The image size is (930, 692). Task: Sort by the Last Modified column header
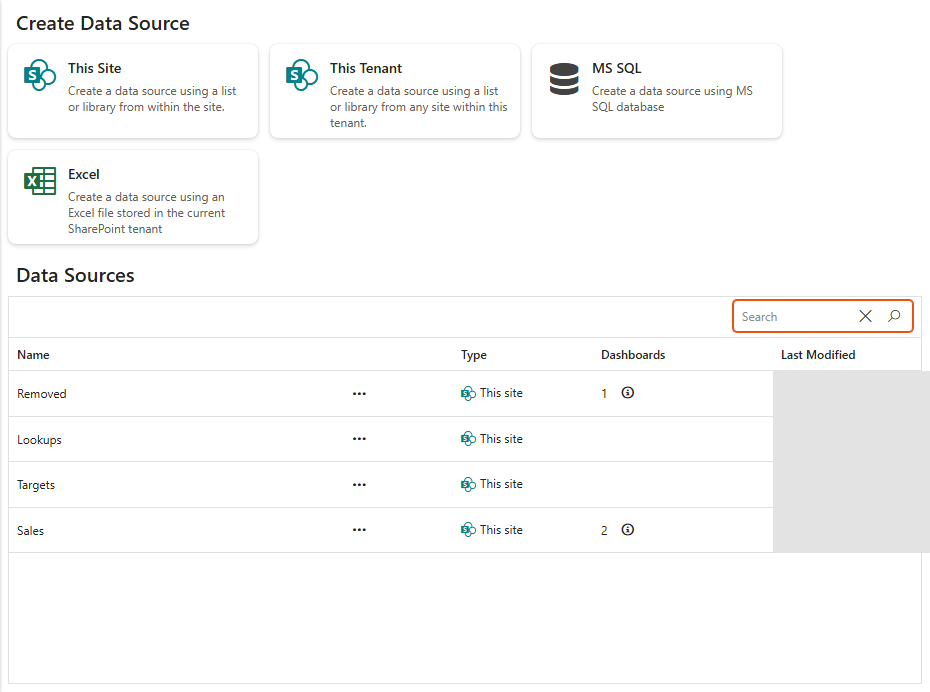818,355
